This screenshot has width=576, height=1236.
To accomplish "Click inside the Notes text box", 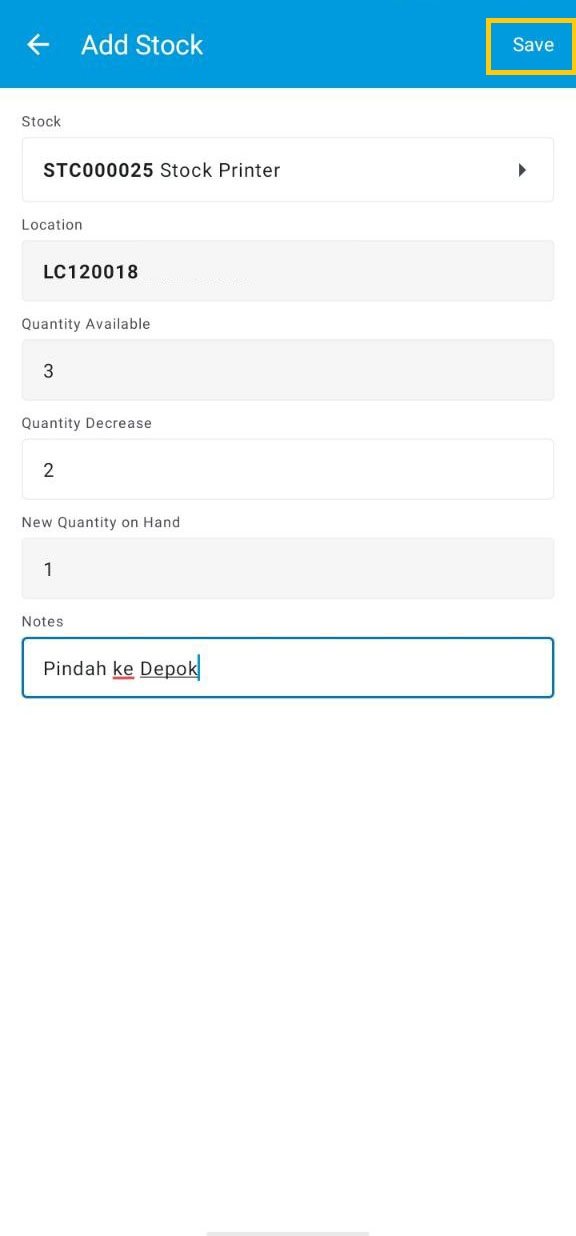I will 288,667.
